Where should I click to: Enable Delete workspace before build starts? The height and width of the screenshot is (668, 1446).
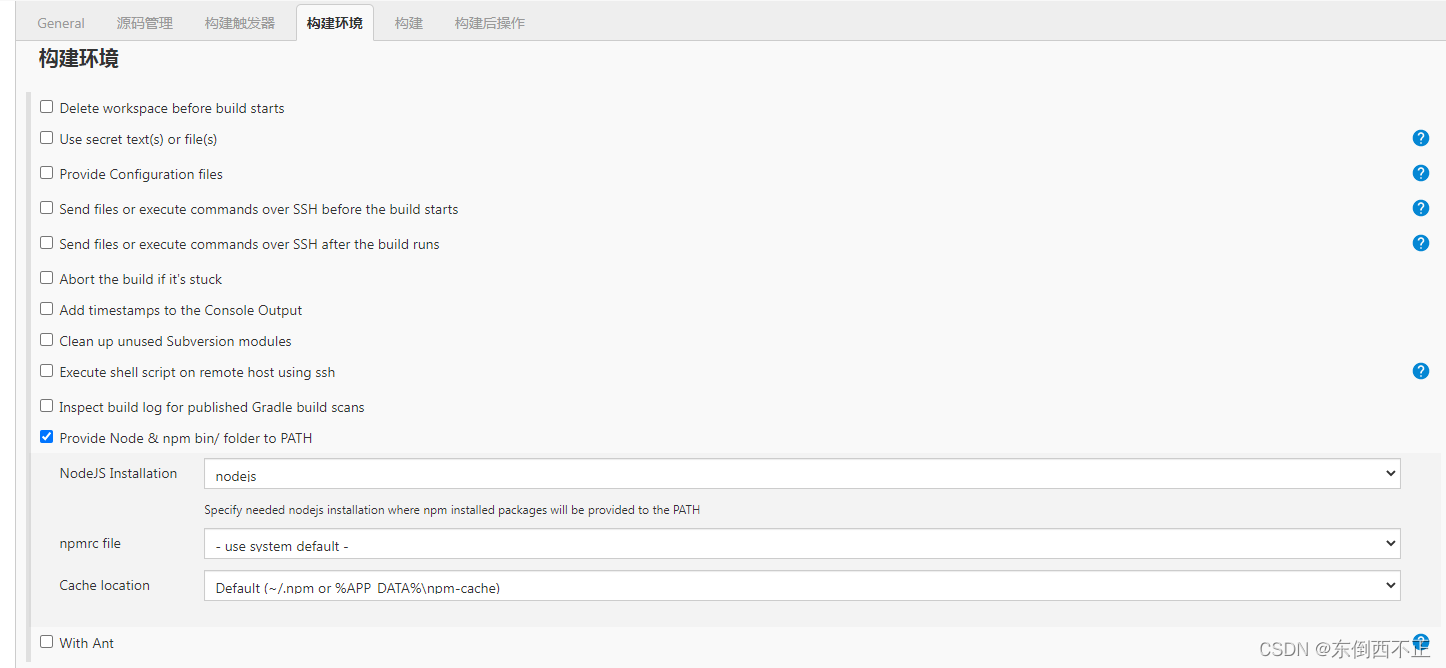(x=46, y=106)
